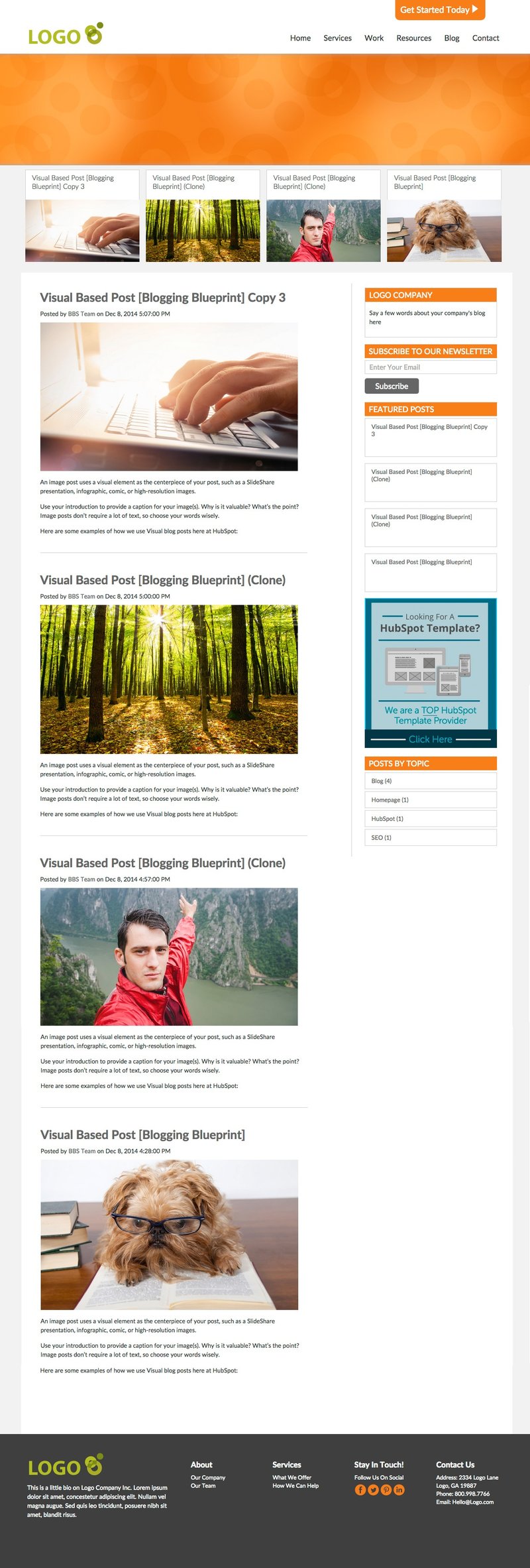Open the Services menu item
The height and width of the screenshot is (1568, 530).
tap(337, 38)
